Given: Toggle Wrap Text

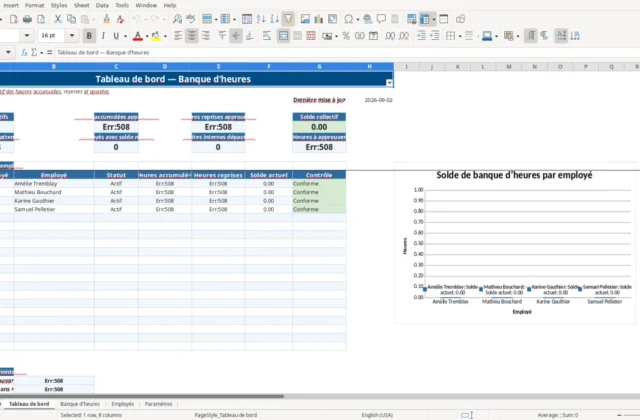Looking at the screenshot, I should 267,36.
